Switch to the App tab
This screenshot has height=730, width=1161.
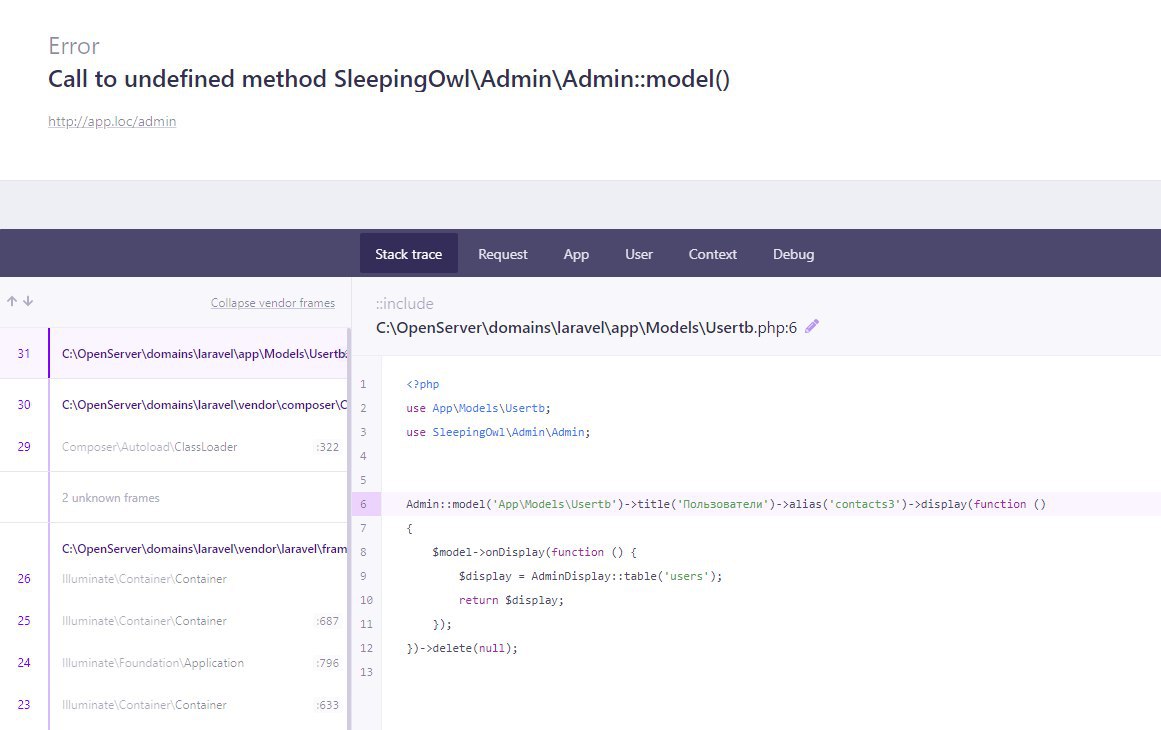pos(576,254)
